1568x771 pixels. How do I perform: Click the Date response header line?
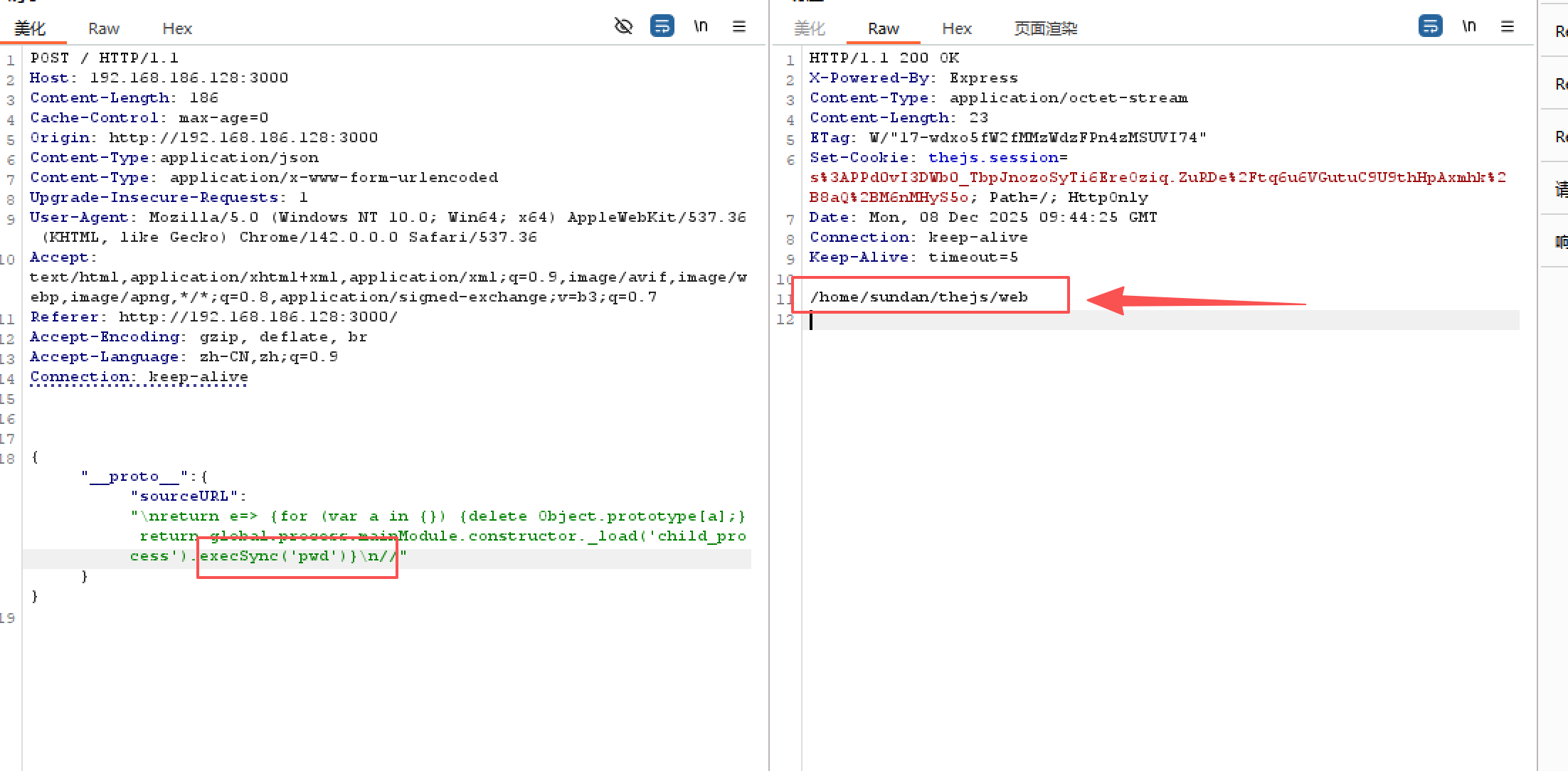point(983,217)
